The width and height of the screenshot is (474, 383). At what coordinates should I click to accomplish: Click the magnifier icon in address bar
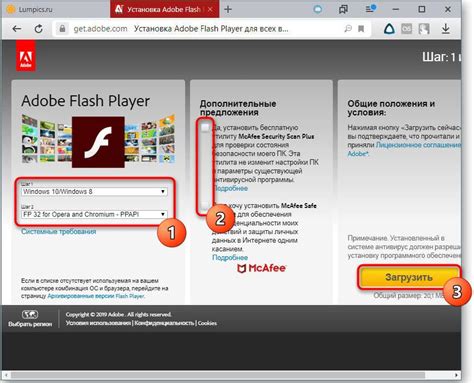point(348,29)
